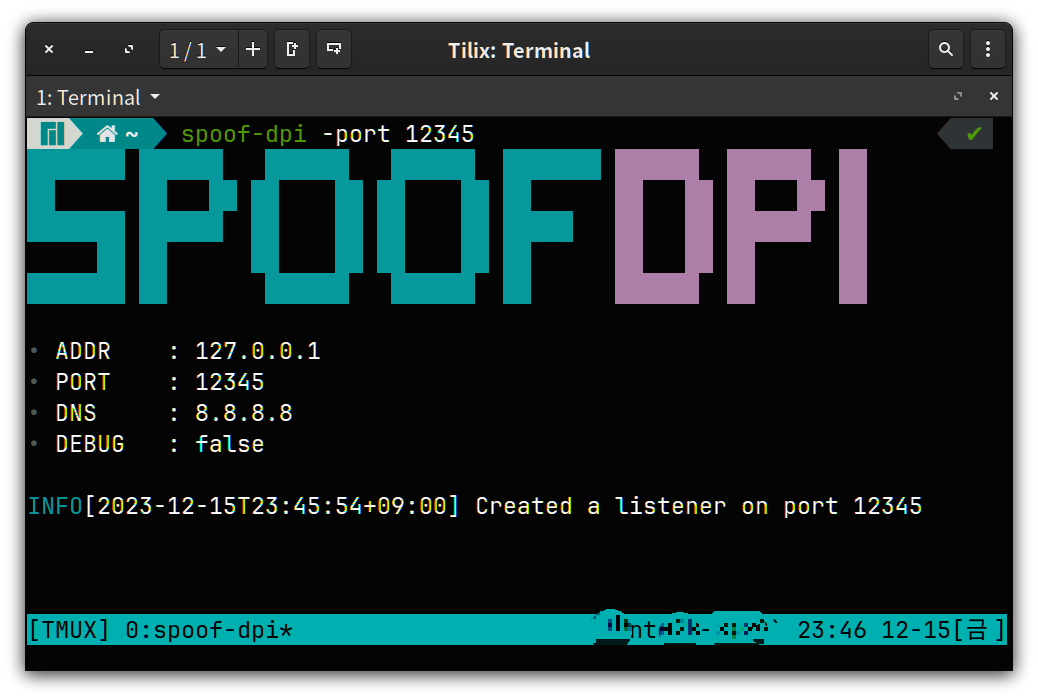Image resolution: width=1038 pixels, height=699 pixels.
Task: Add terminal to the right
Action: (292, 50)
